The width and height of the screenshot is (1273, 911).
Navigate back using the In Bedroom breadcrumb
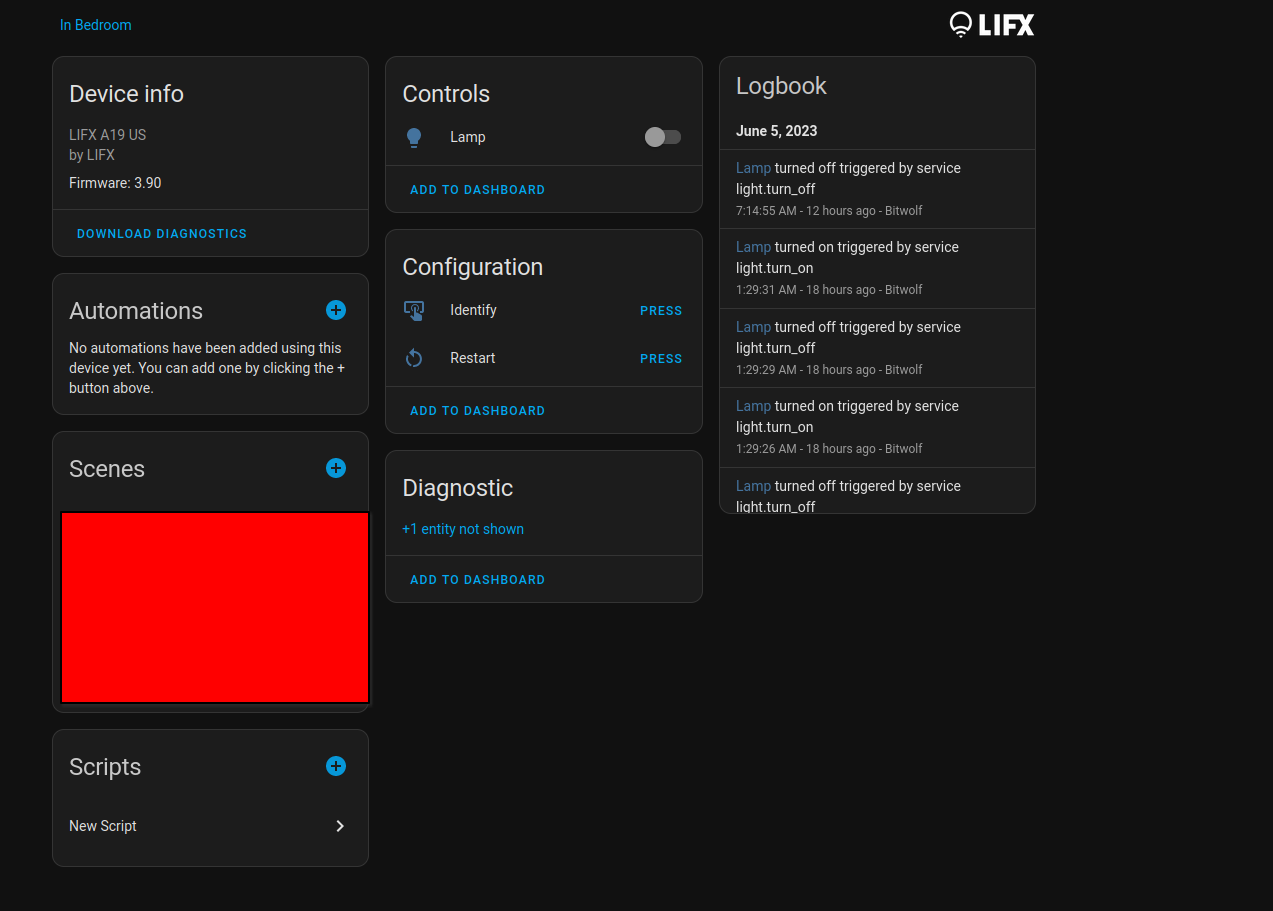[95, 24]
